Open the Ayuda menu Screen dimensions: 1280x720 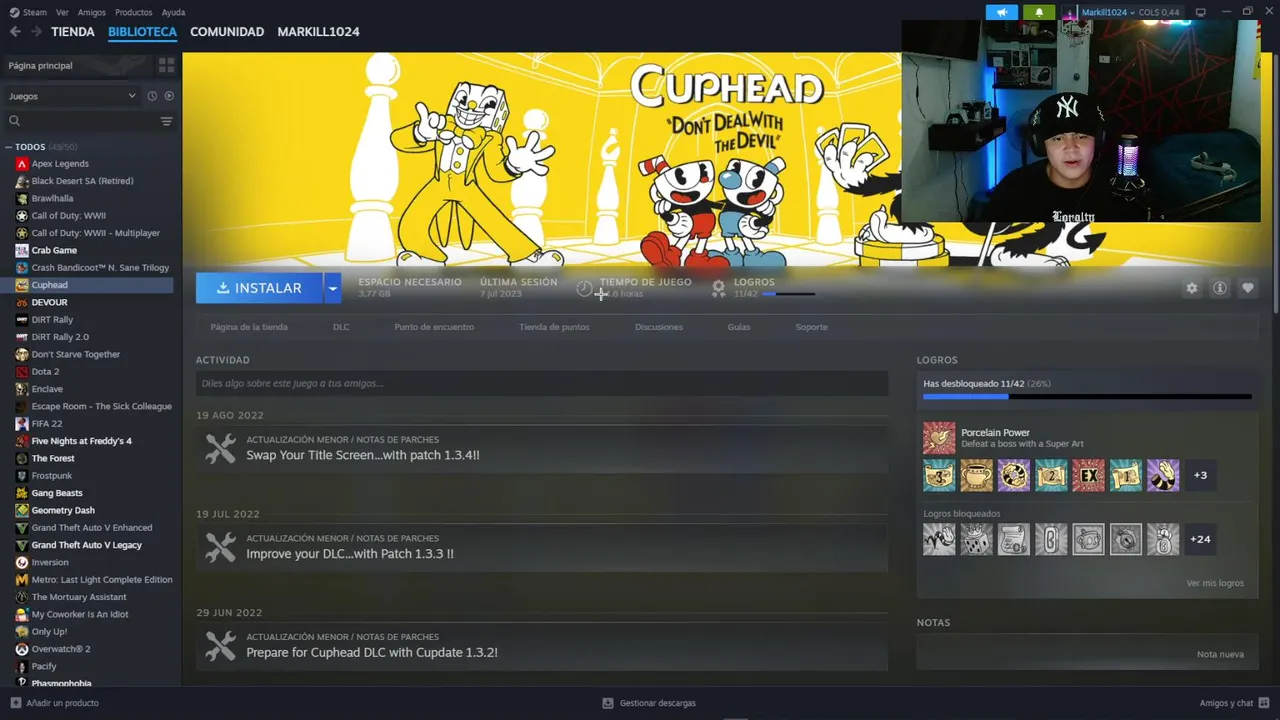click(173, 12)
